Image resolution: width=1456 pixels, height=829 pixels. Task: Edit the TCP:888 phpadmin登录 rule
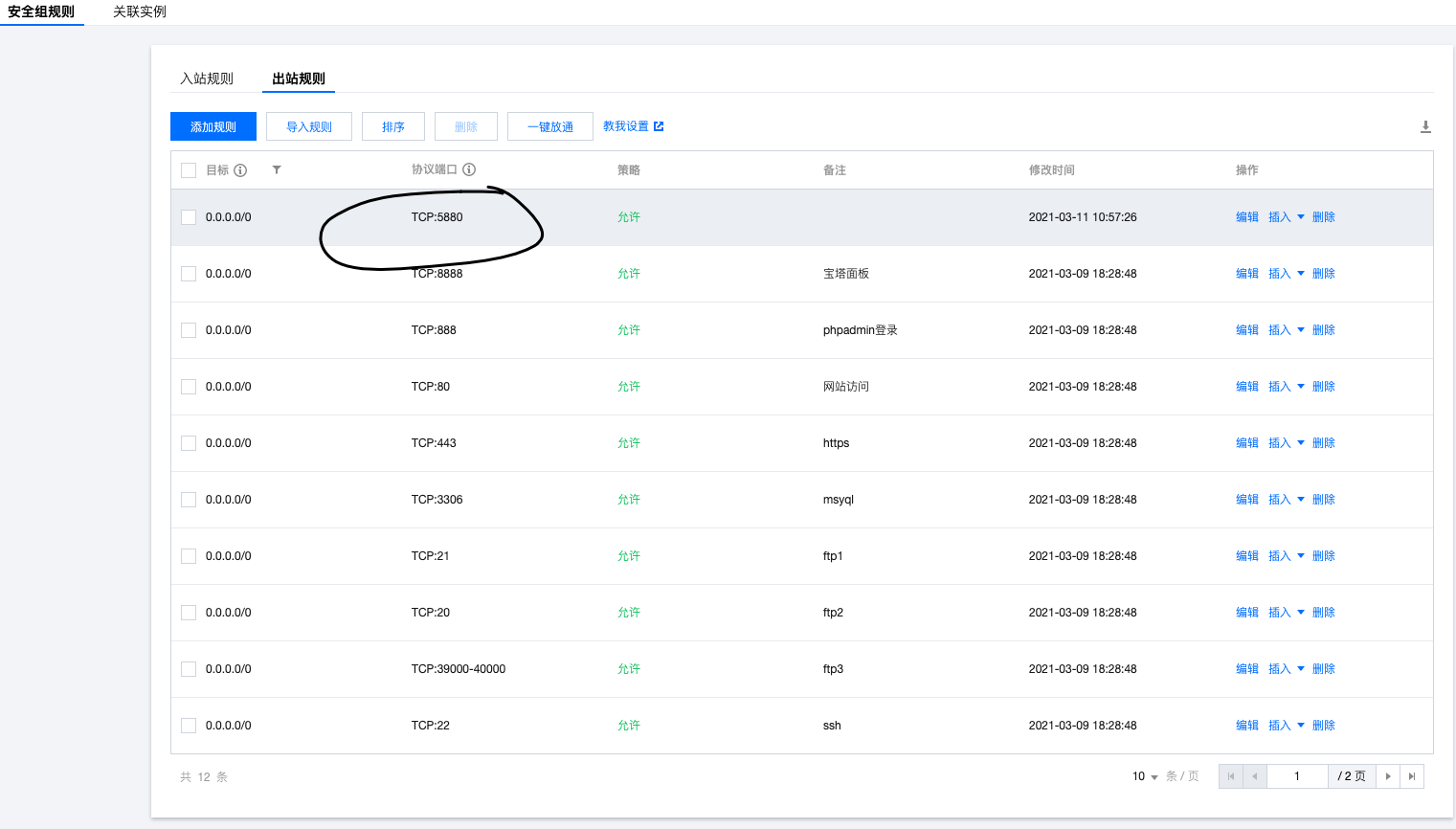point(1247,330)
